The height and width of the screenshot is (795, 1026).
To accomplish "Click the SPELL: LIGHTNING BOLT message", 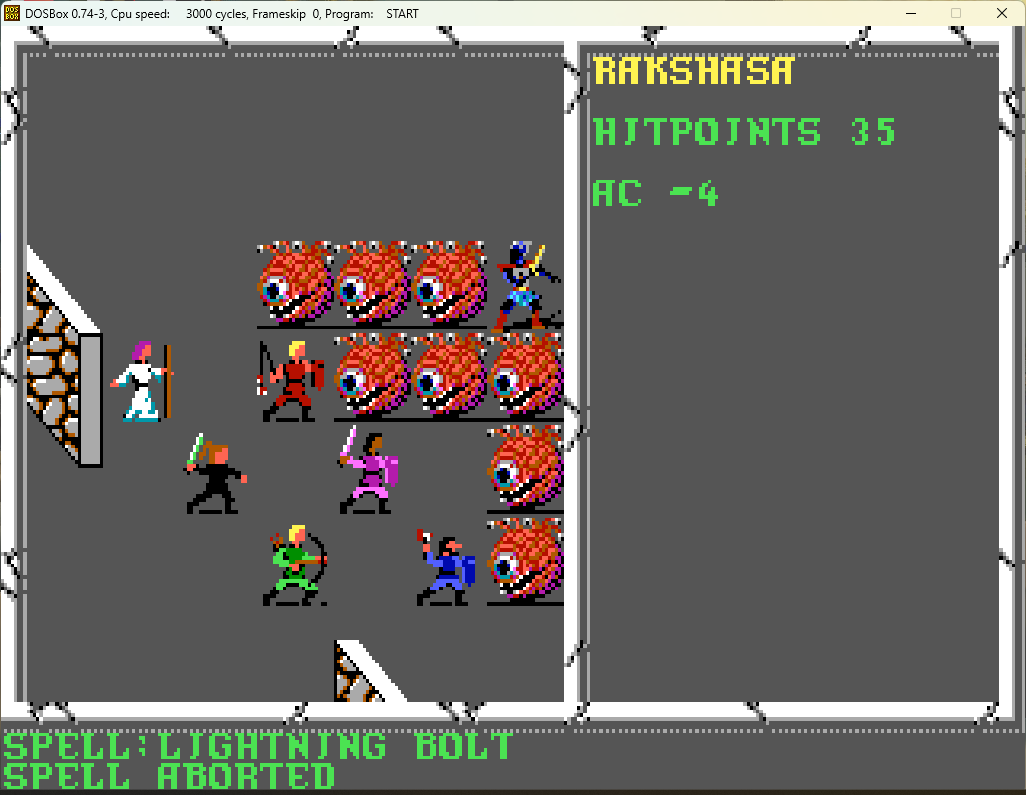I will click(x=258, y=747).
